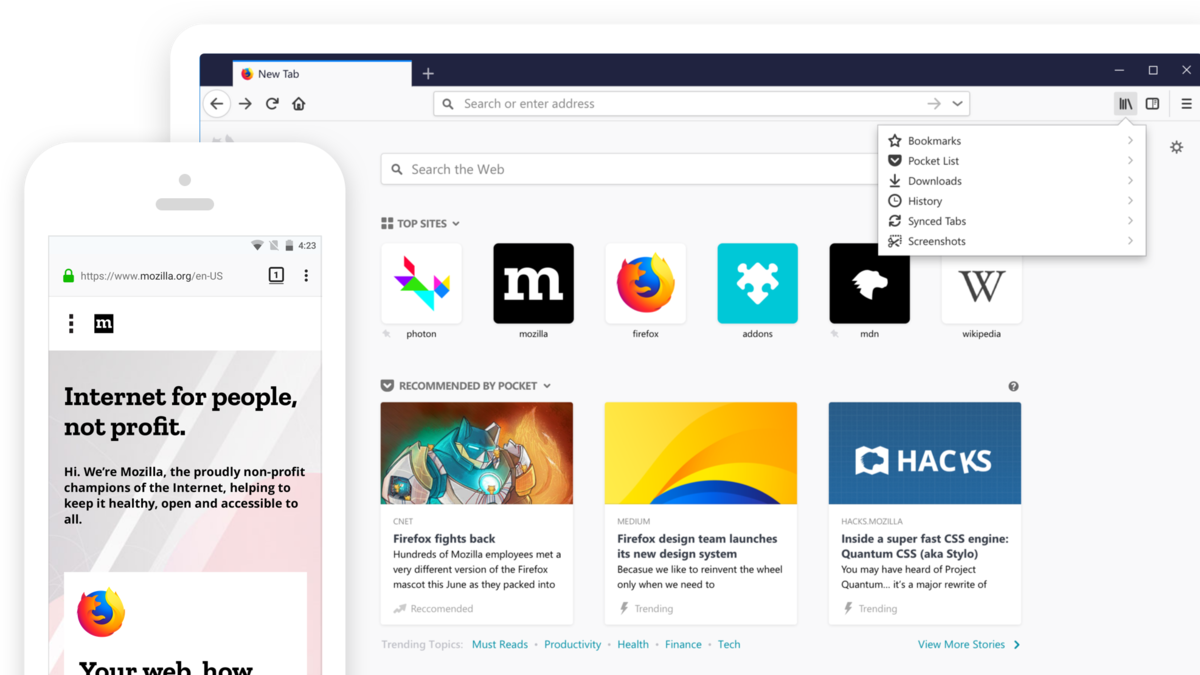Click the browser Back arrow button
The width and height of the screenshot is (1200, 675).
[217, 104]
